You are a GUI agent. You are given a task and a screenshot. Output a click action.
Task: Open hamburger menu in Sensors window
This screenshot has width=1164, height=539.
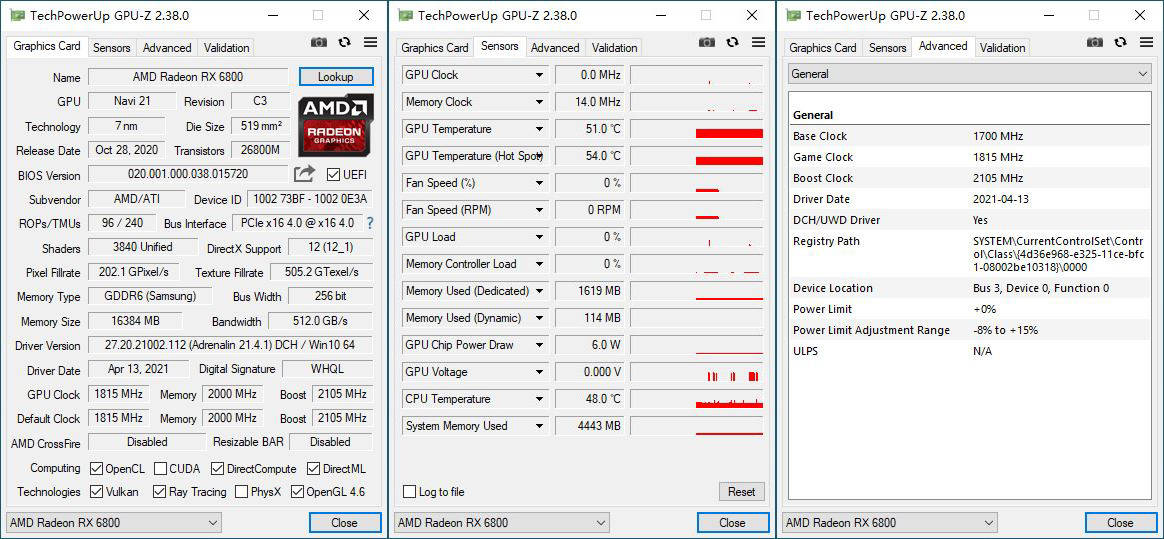758,42
